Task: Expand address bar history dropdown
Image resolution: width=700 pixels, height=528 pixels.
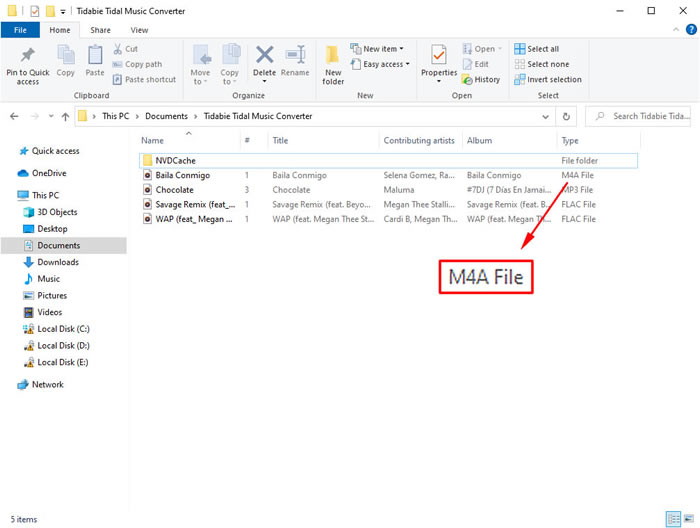Action: coord(546,116)
